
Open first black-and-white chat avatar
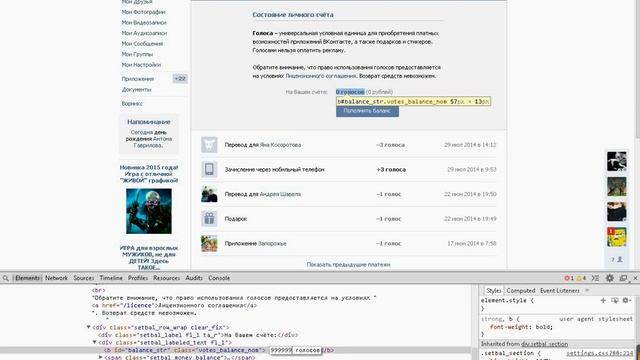click(x=616, y=161)
